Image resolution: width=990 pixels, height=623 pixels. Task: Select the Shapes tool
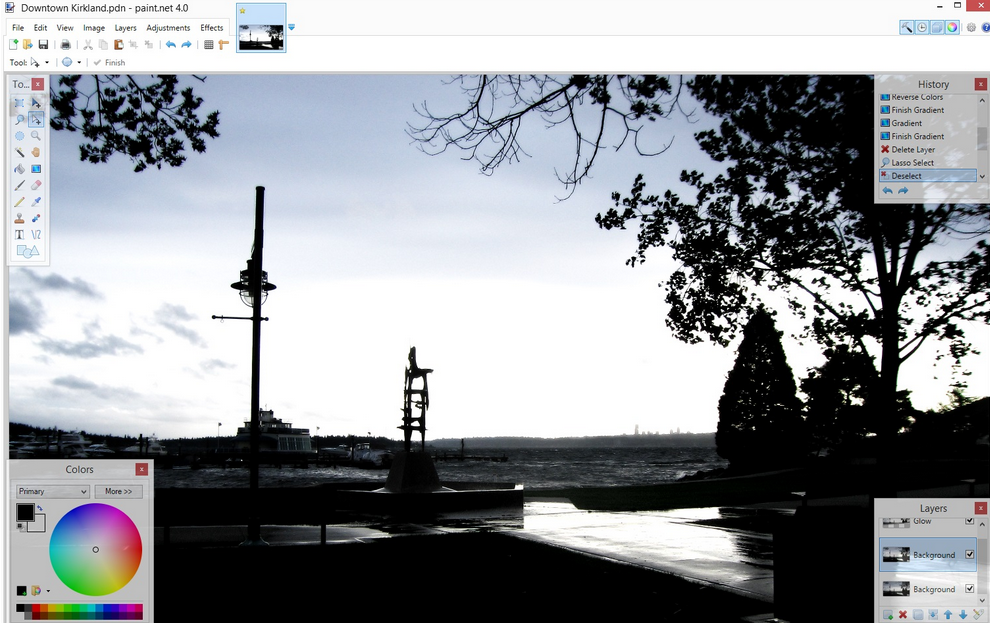point(28,251)
